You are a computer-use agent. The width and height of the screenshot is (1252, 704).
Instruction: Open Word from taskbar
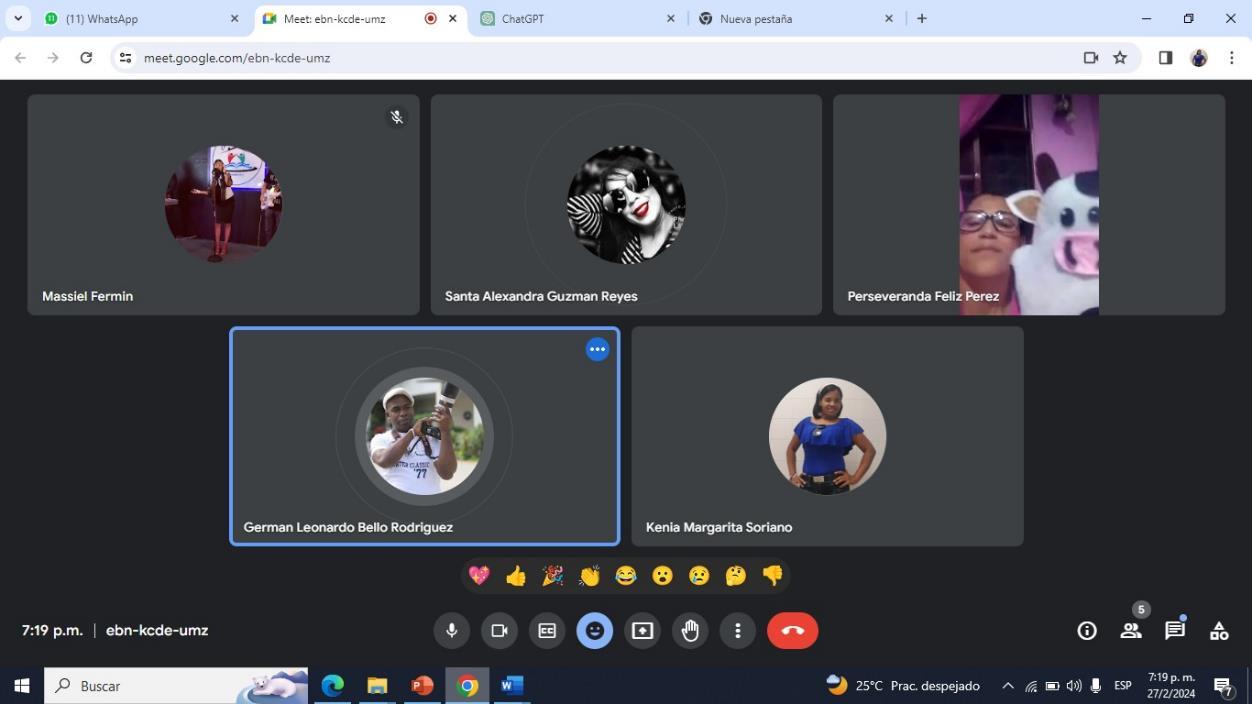click(512, 686)
